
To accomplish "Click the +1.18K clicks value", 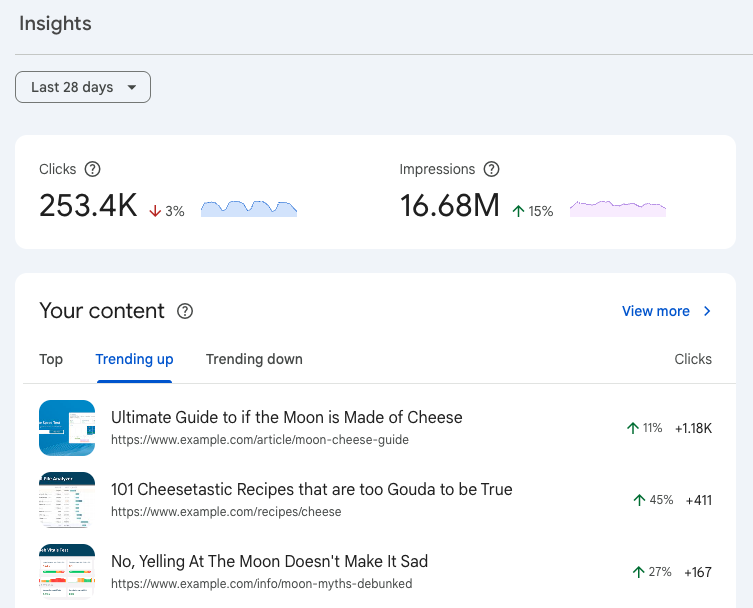I will (x=693, y=428).
